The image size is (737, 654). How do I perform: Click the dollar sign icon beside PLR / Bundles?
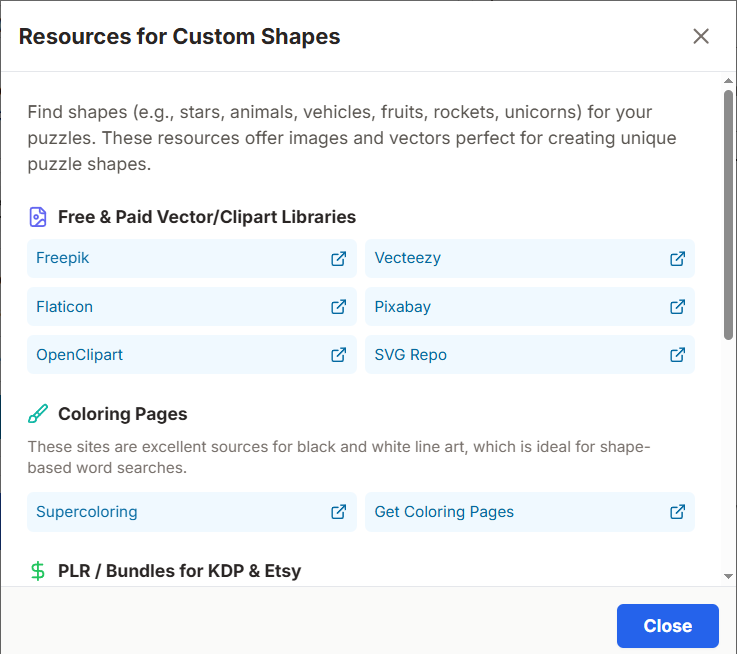38,571
